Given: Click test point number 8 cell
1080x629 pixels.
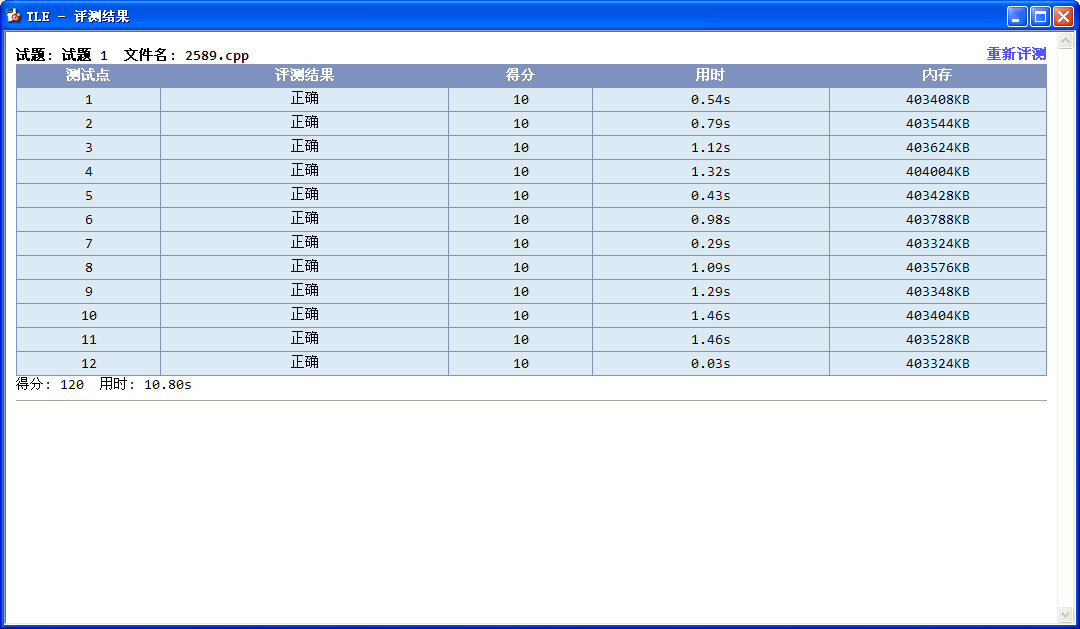Looking at the screenshot, I should (88, 268).
